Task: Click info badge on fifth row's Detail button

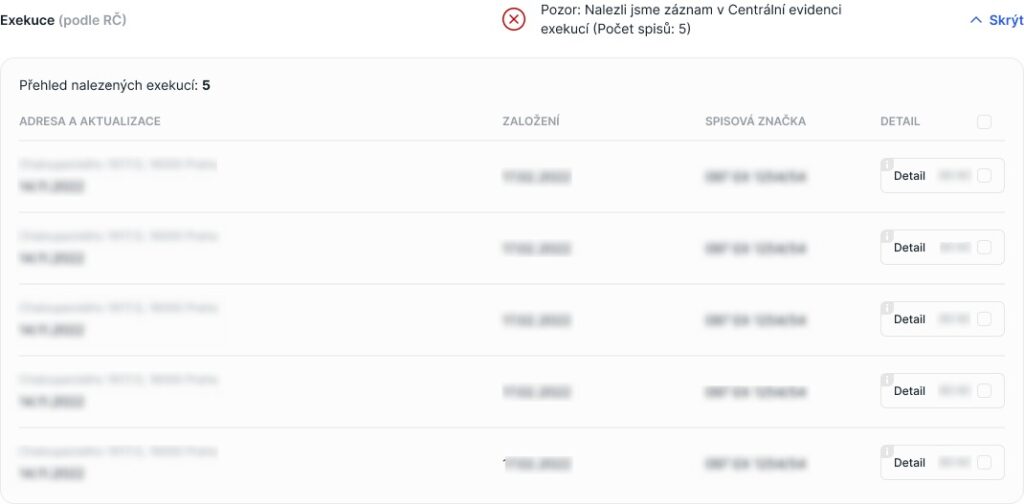Action: point(887,451)
